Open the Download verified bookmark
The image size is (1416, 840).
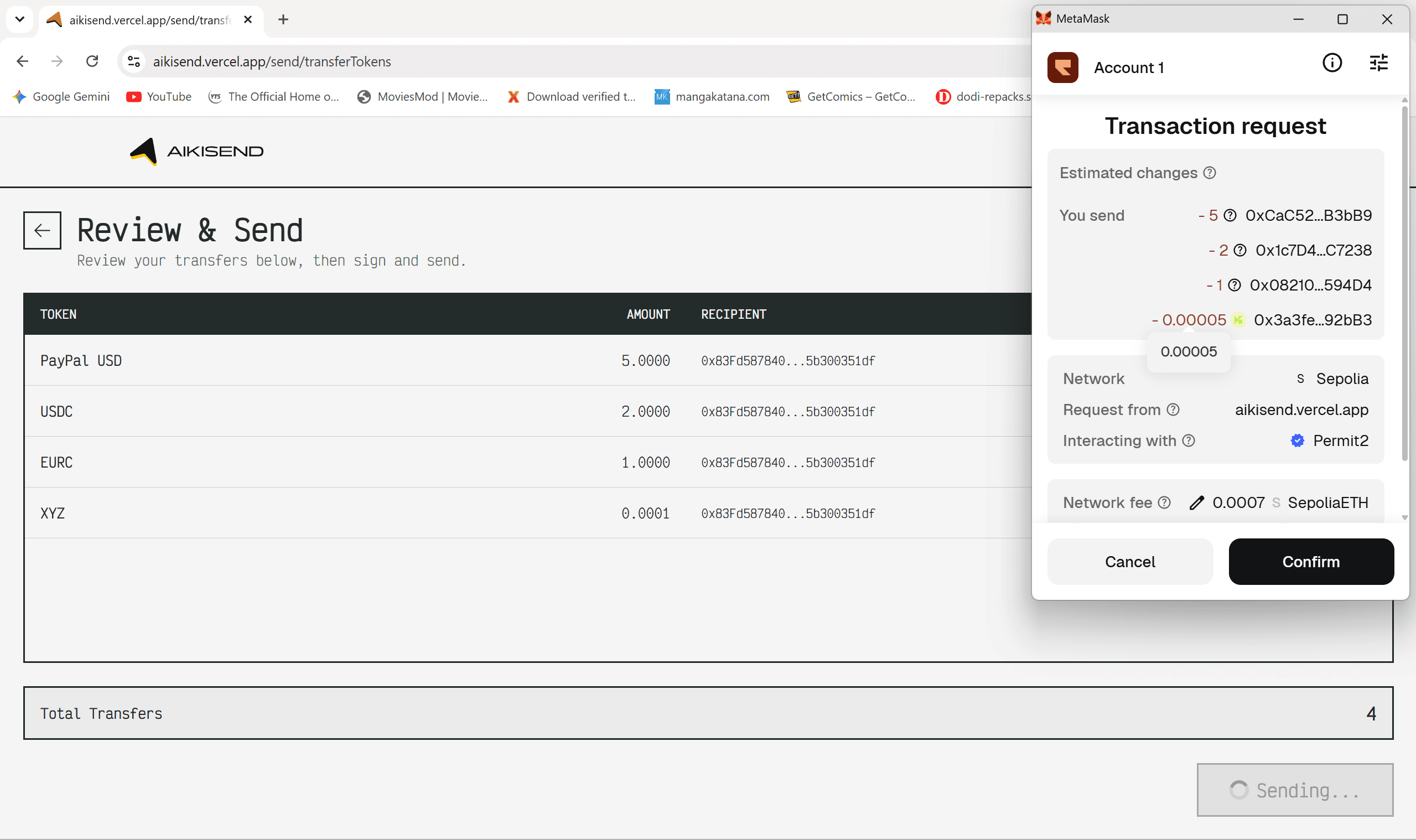click(572, 97)
